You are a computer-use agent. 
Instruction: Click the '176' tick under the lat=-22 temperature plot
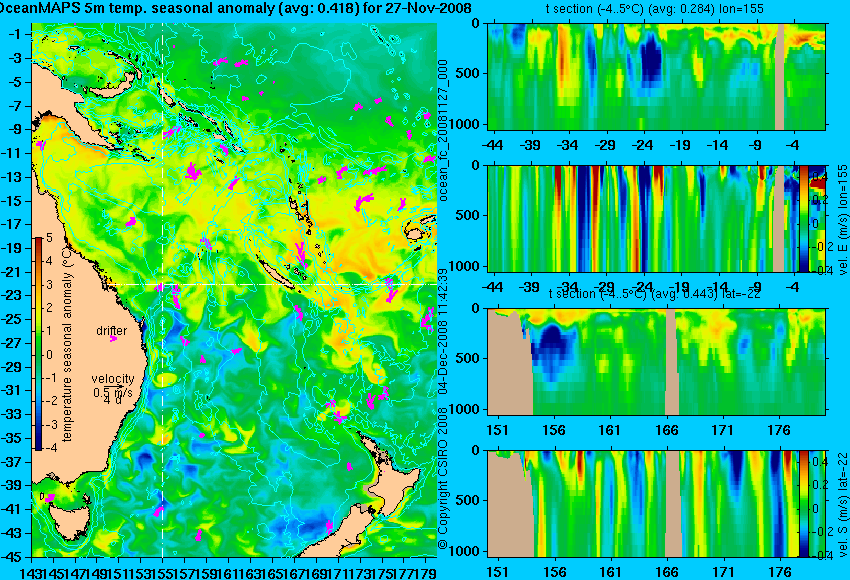[x=780, y=430]
